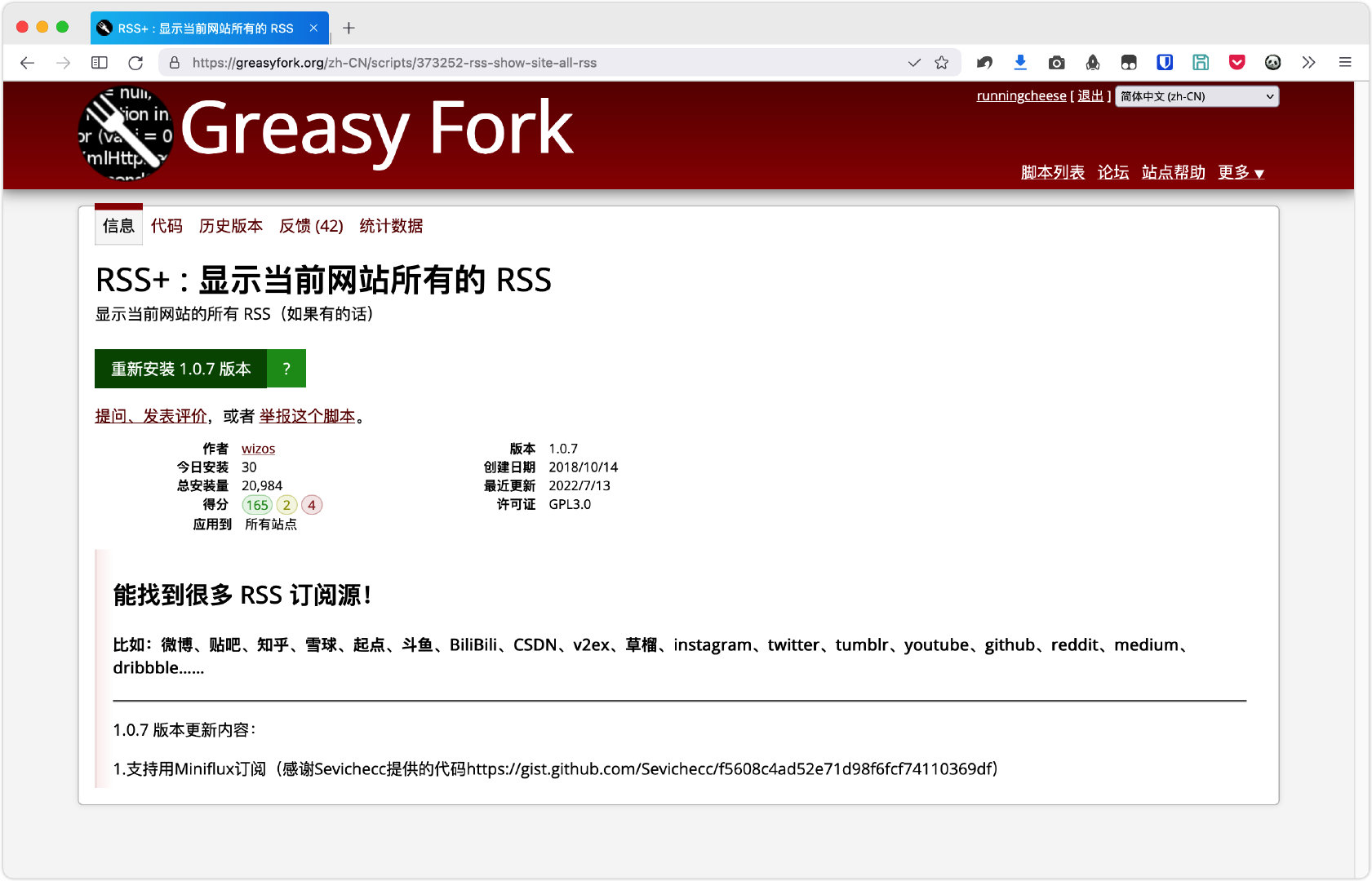Click the runningcheese username link
1372x881 pixels.
pyautogui.click(x=1021, y=96)
